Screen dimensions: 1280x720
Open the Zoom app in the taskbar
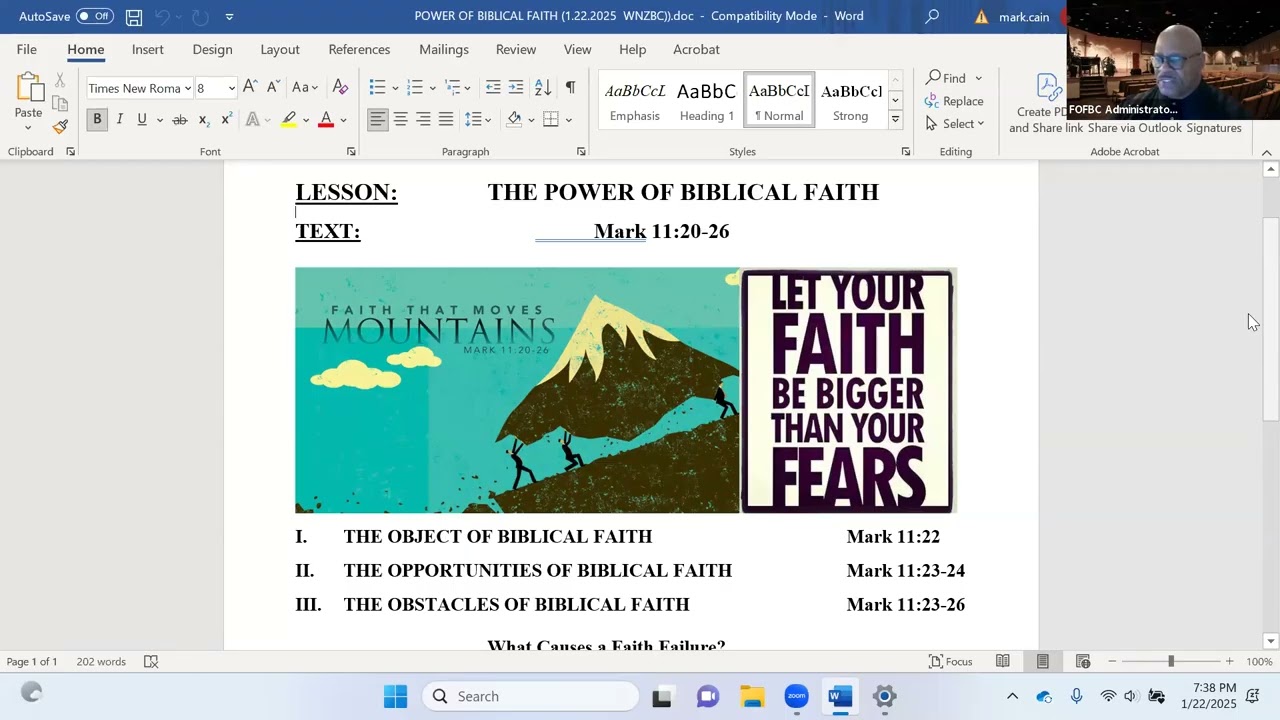(796, 696)
